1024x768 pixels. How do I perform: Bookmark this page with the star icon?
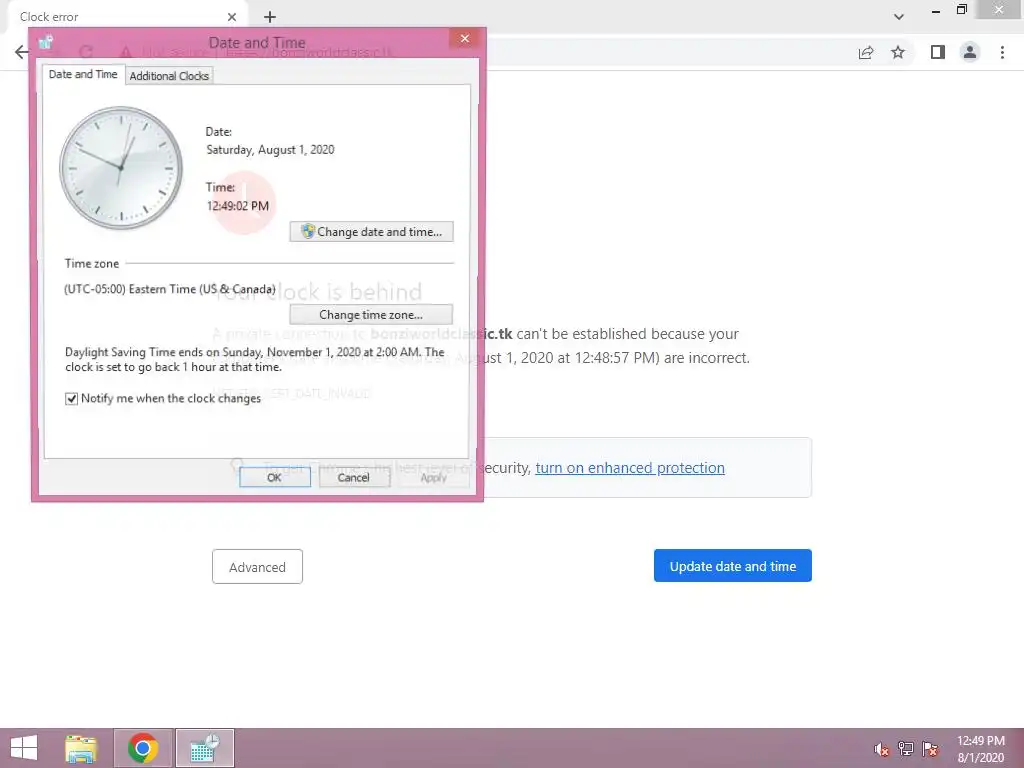pyautogui.click(x=898, y=52)
